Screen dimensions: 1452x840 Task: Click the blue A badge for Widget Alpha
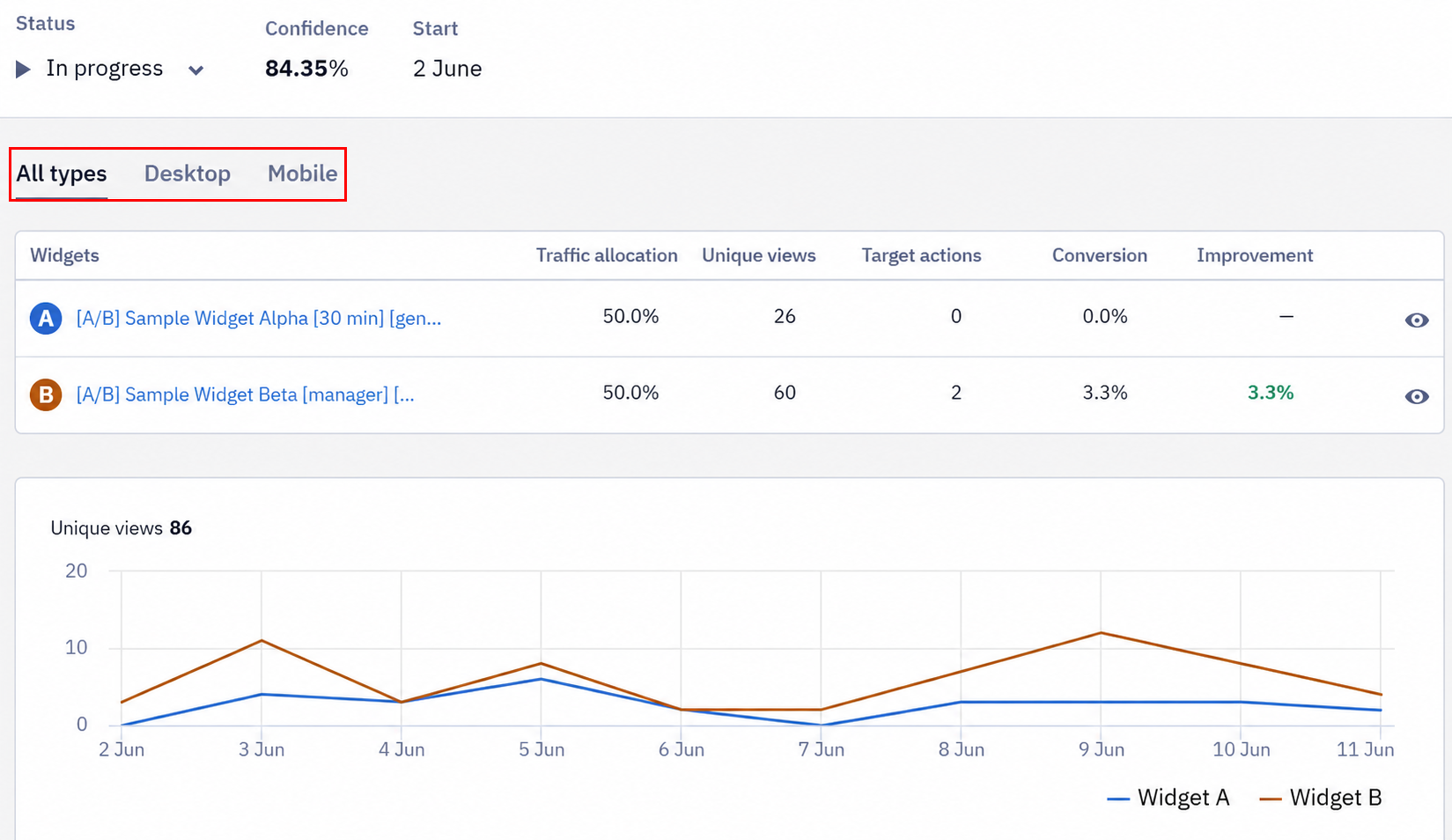pyautogui.click(x=46, y=318)
